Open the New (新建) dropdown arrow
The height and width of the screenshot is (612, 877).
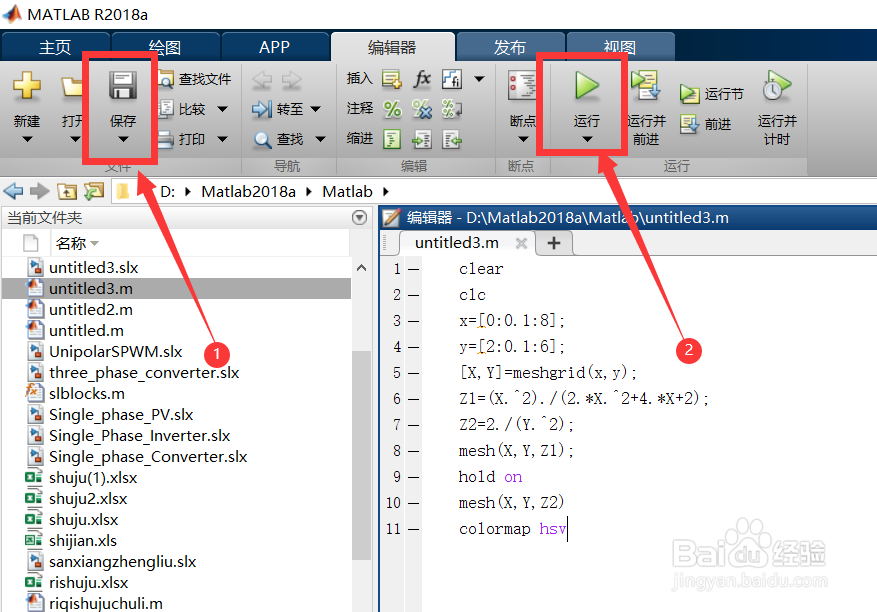point(27,139)
